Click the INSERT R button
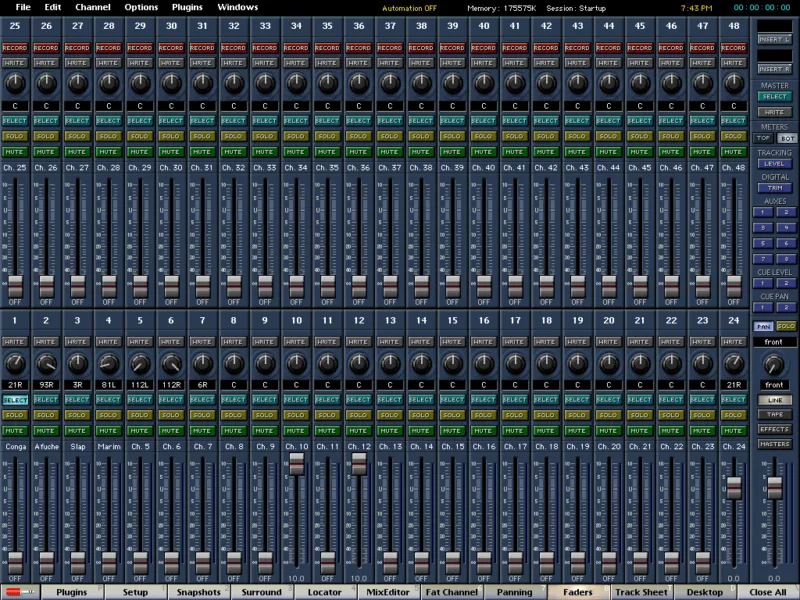 click(774, 69)
